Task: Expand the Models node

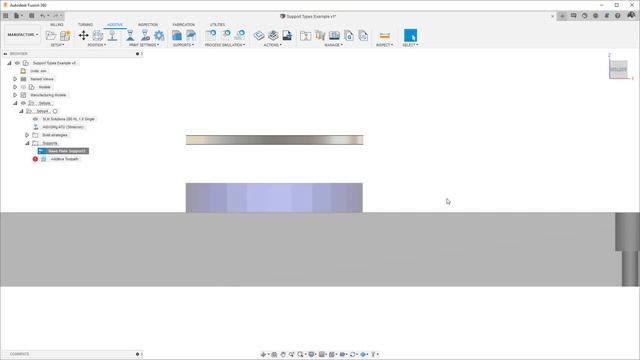Action: 15,87
